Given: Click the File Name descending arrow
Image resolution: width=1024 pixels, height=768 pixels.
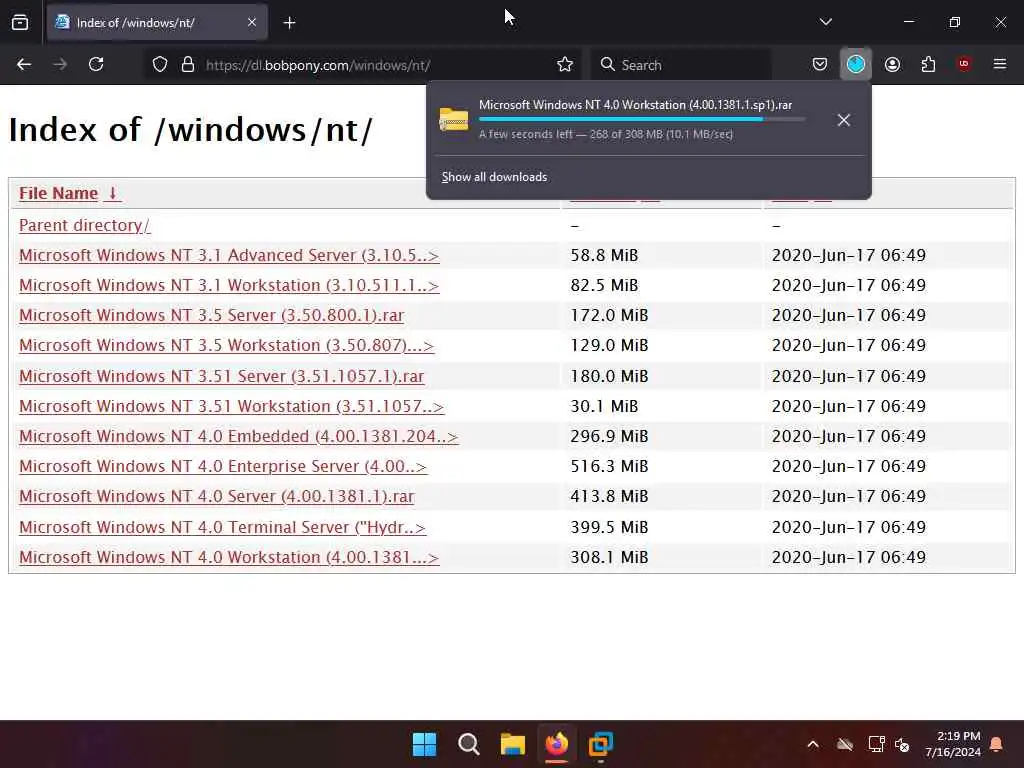Looking at the screenshot, I should (x=112, y=193).
